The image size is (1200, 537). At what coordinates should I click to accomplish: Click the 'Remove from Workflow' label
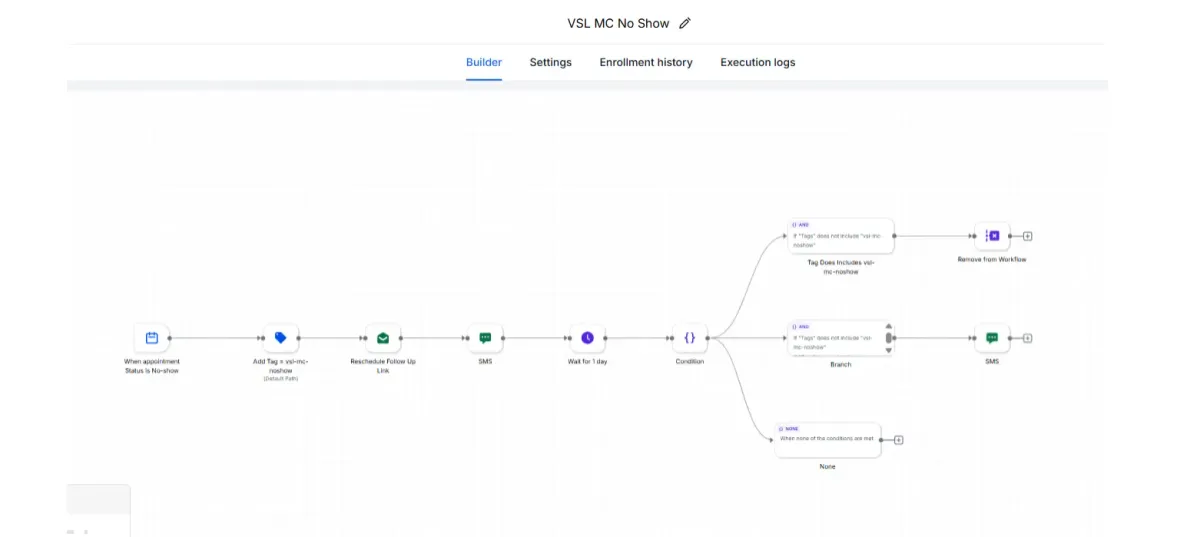[992, 259]
